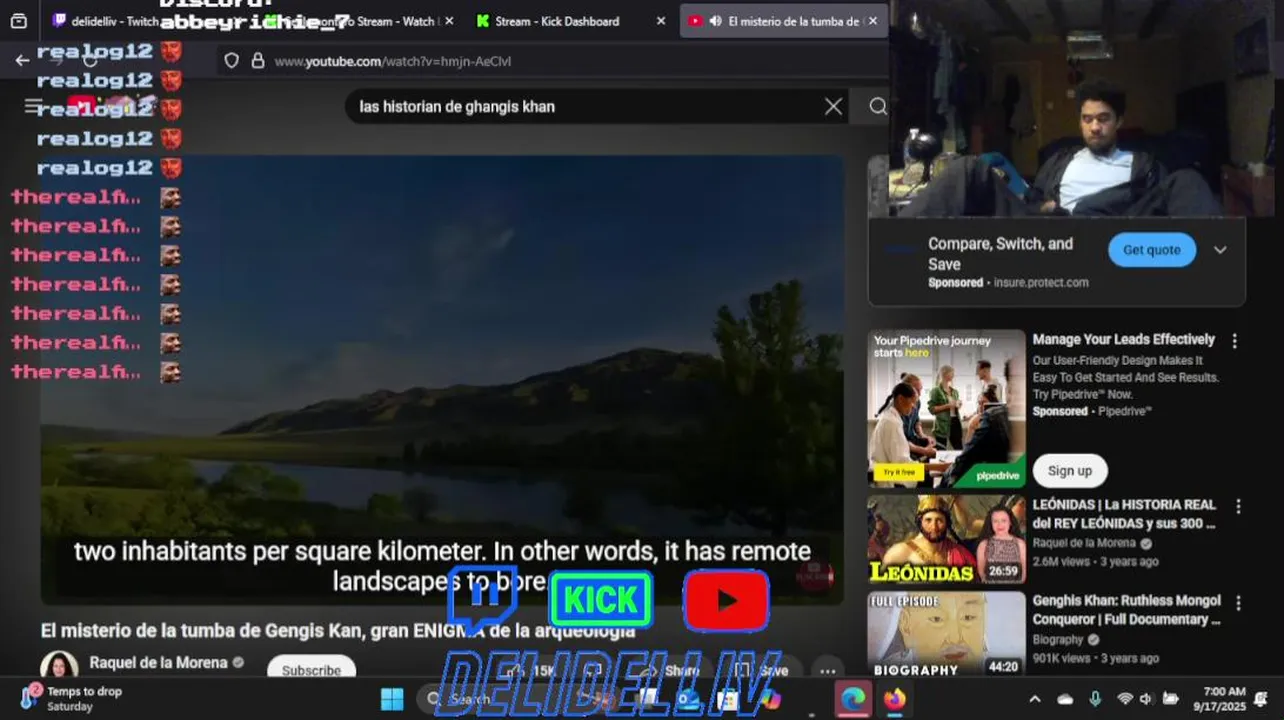Subscribe to Raquel de la Morena
Image resolution: width=1284 pixels, height=720 pixels.
(x=311, y=670)
